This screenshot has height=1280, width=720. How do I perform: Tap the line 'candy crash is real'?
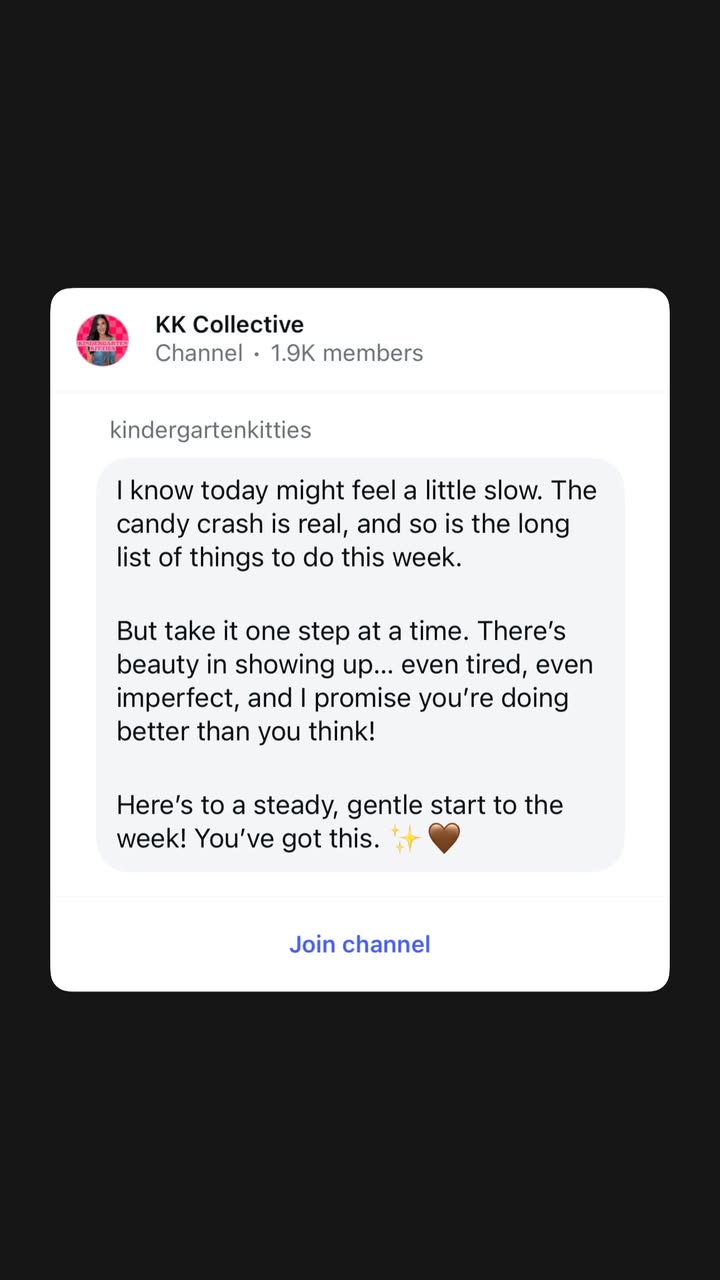click(x=343, y=524)
